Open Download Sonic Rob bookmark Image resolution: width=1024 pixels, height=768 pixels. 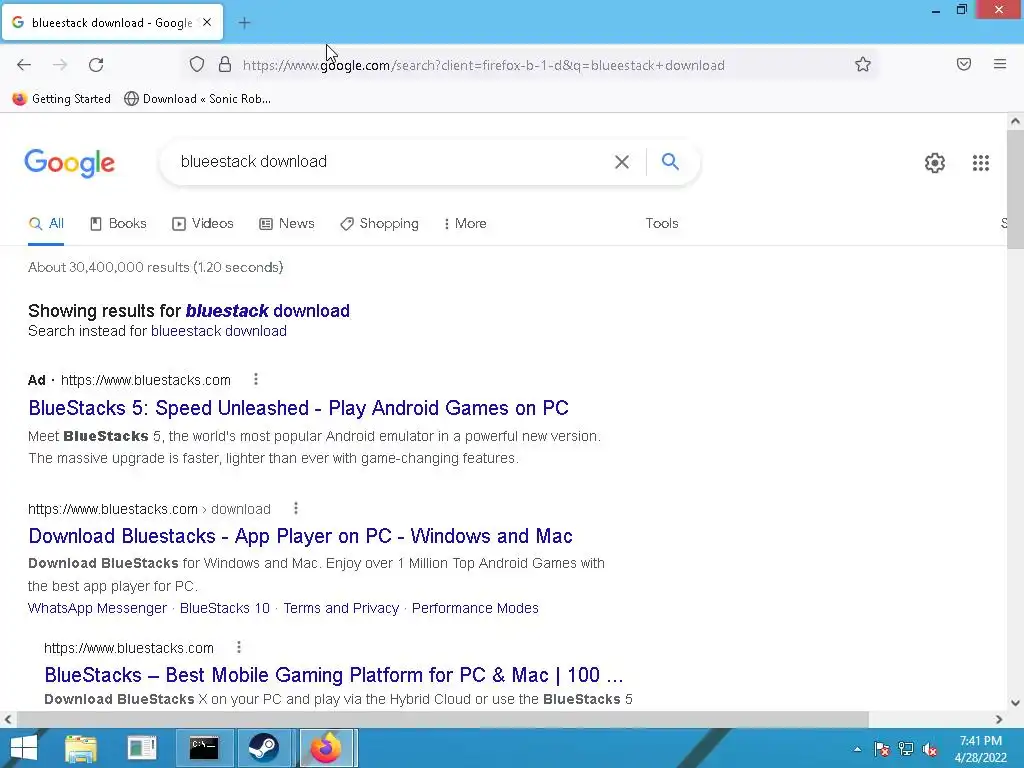click(197, 99)
